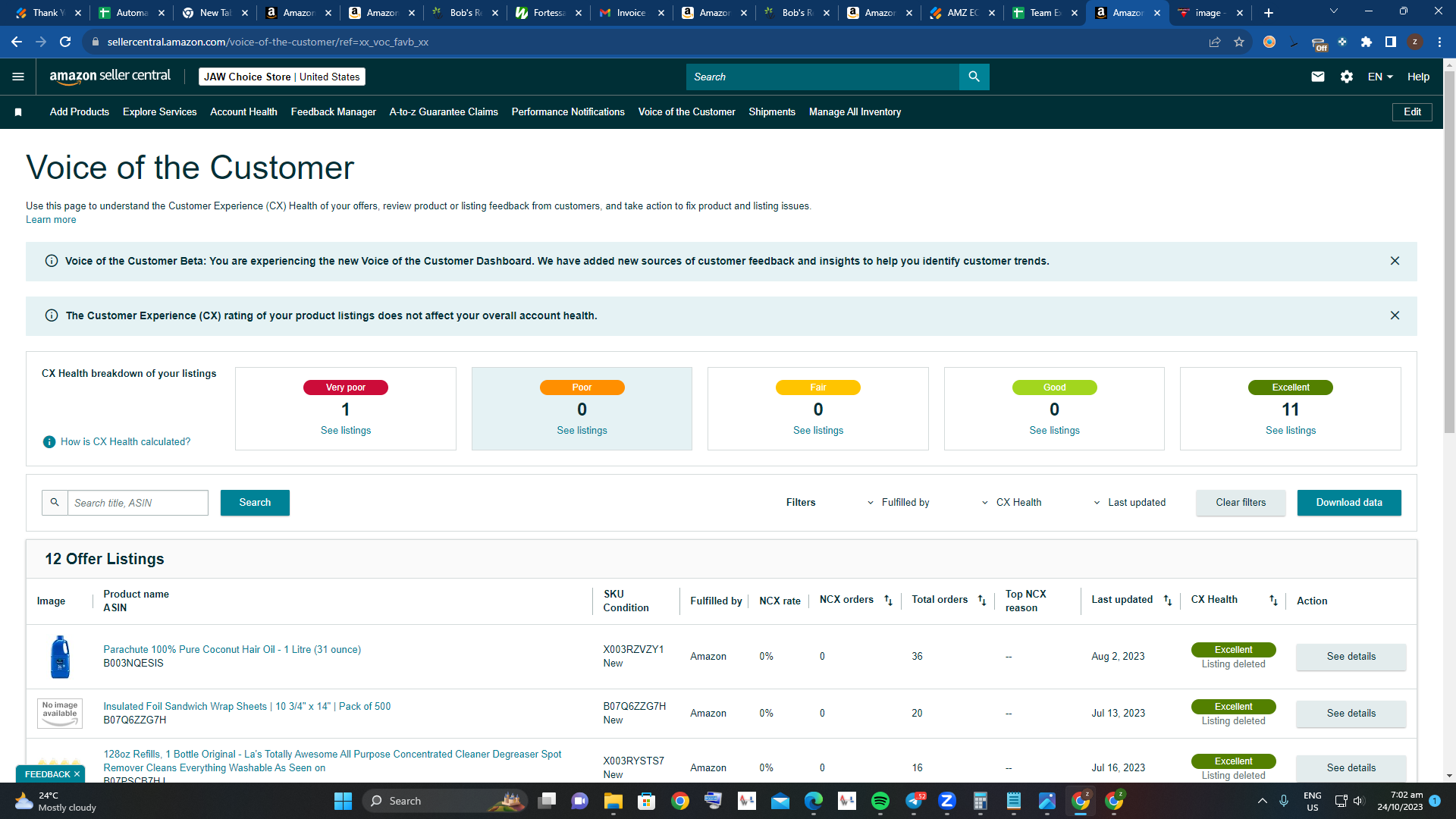Image resolution: width=1456 pixels, height=819 pixels.
Task: Open Zoom from the taskbar
Action: [x=946, y=801]
